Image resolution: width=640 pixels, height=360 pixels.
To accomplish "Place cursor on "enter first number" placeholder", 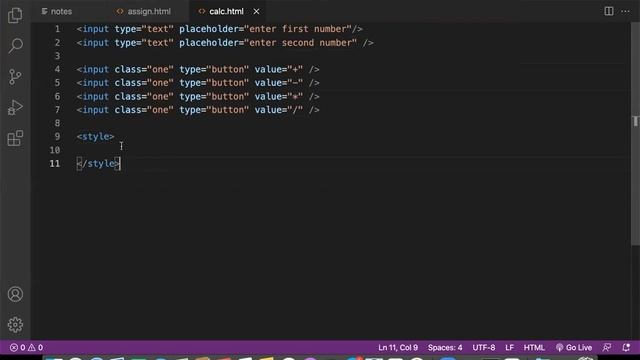I will click(x=298, y=29).
